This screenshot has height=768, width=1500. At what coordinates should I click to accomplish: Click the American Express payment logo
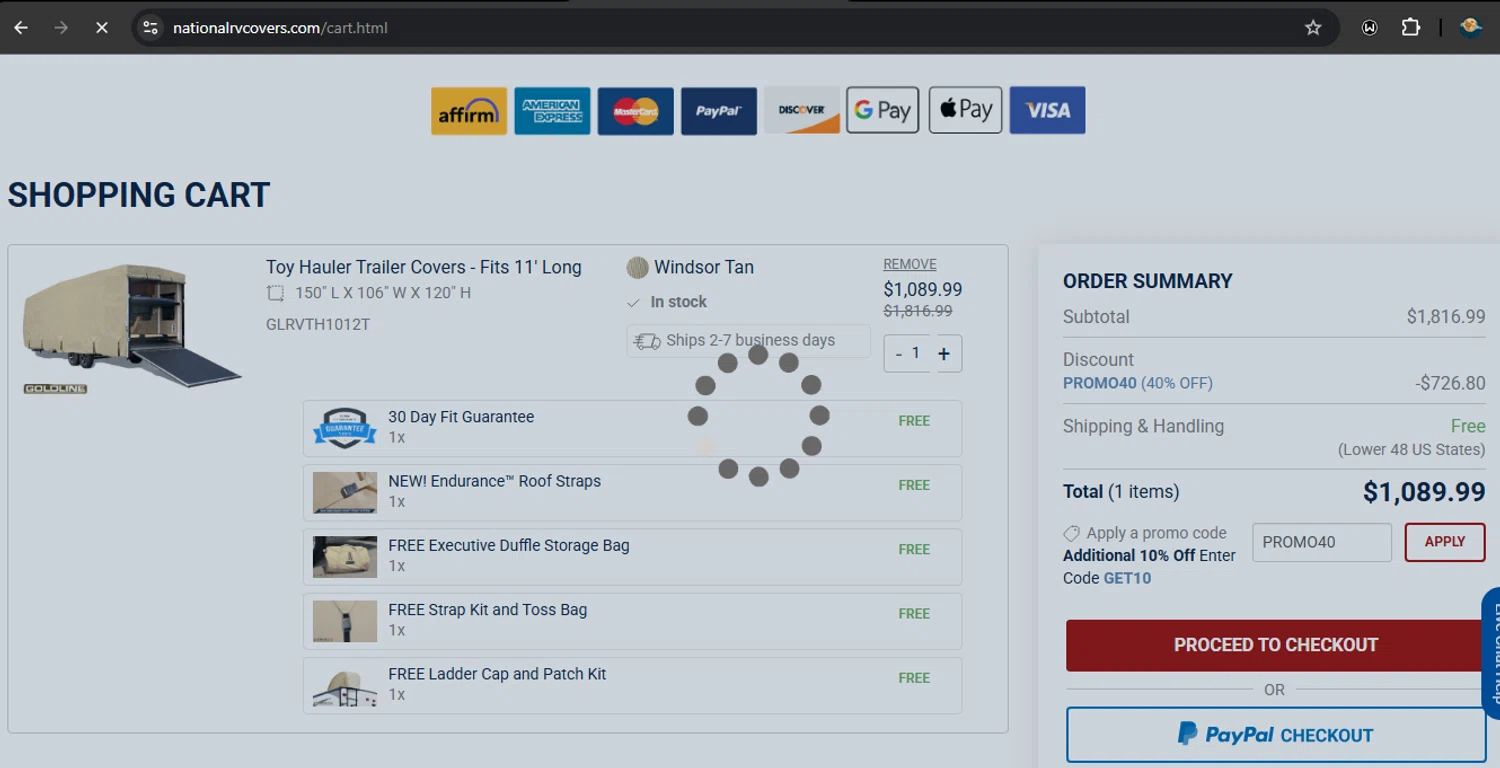click(552, 110)
